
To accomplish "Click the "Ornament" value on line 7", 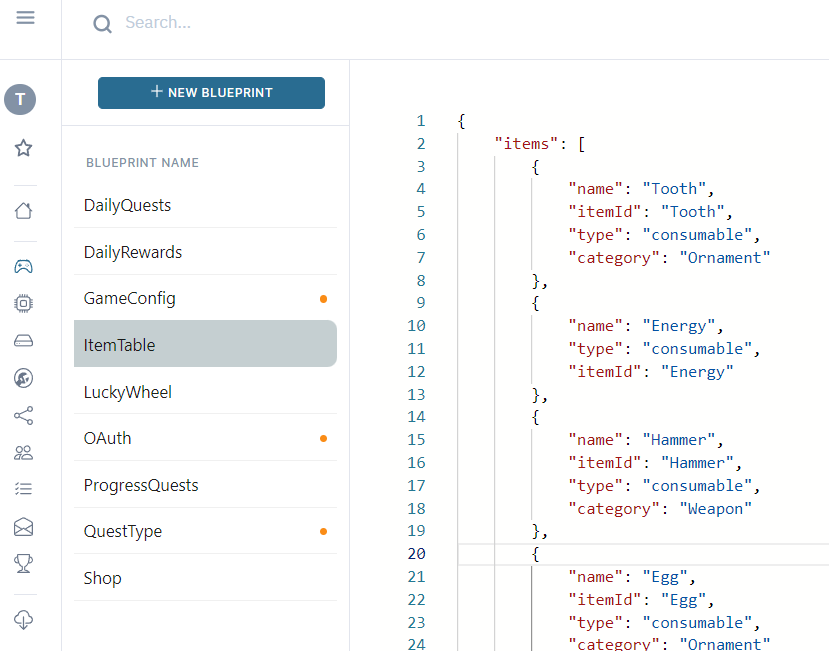I will pyautogui.click(x=725, y=258).
